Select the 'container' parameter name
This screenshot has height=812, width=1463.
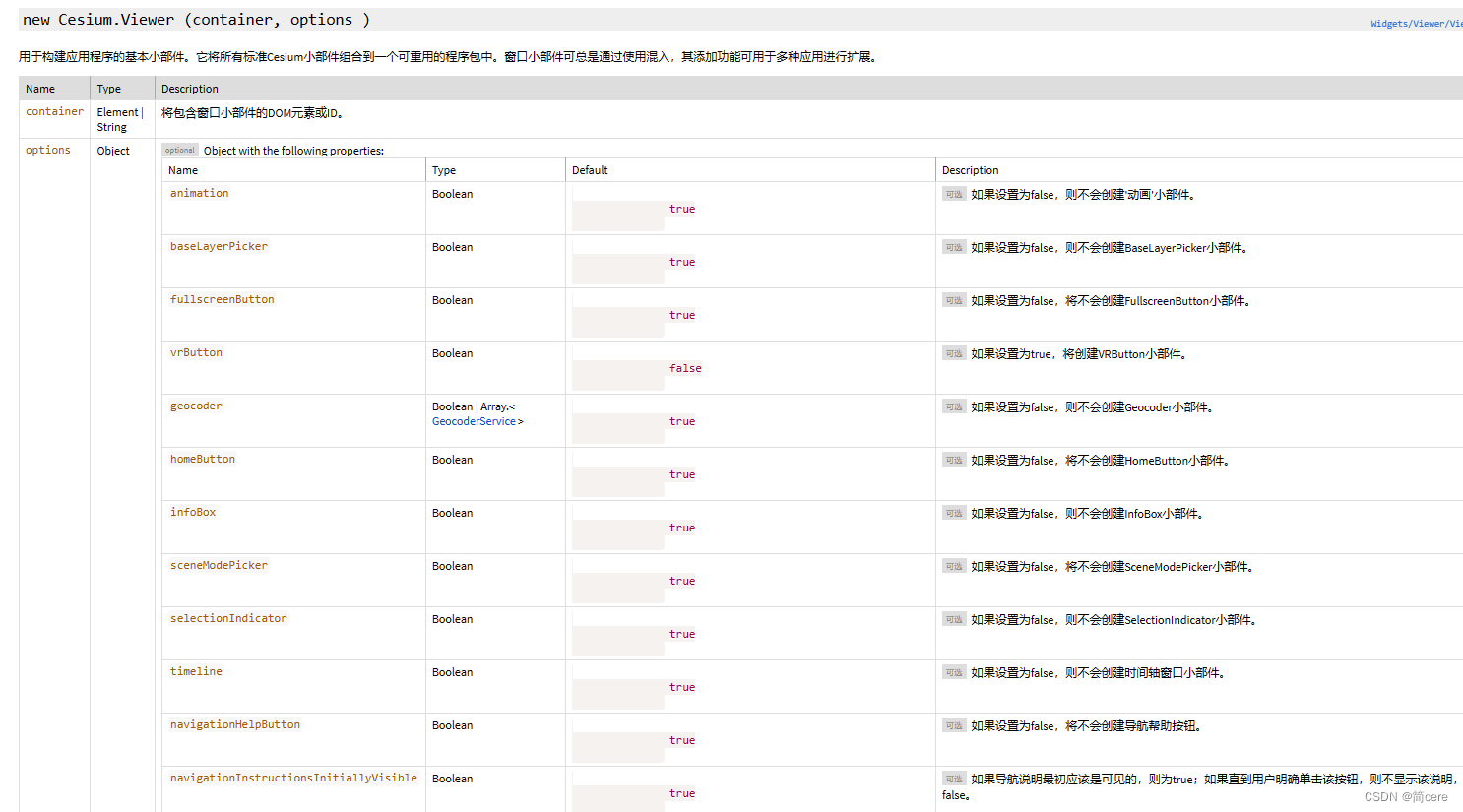54,111
